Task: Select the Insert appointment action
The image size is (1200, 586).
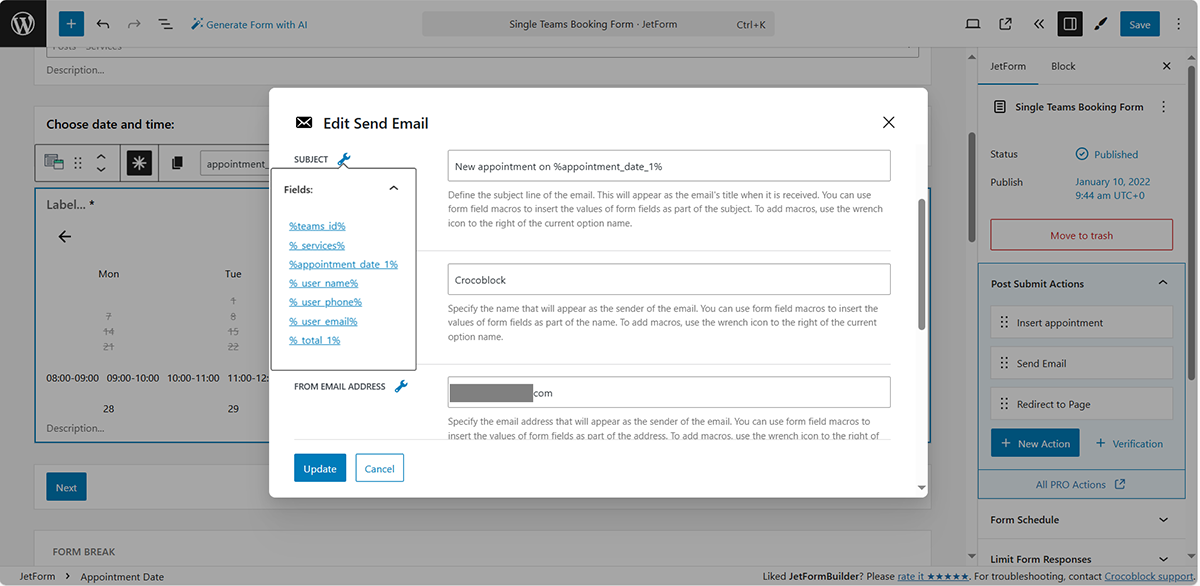Action: (1081, 323)
